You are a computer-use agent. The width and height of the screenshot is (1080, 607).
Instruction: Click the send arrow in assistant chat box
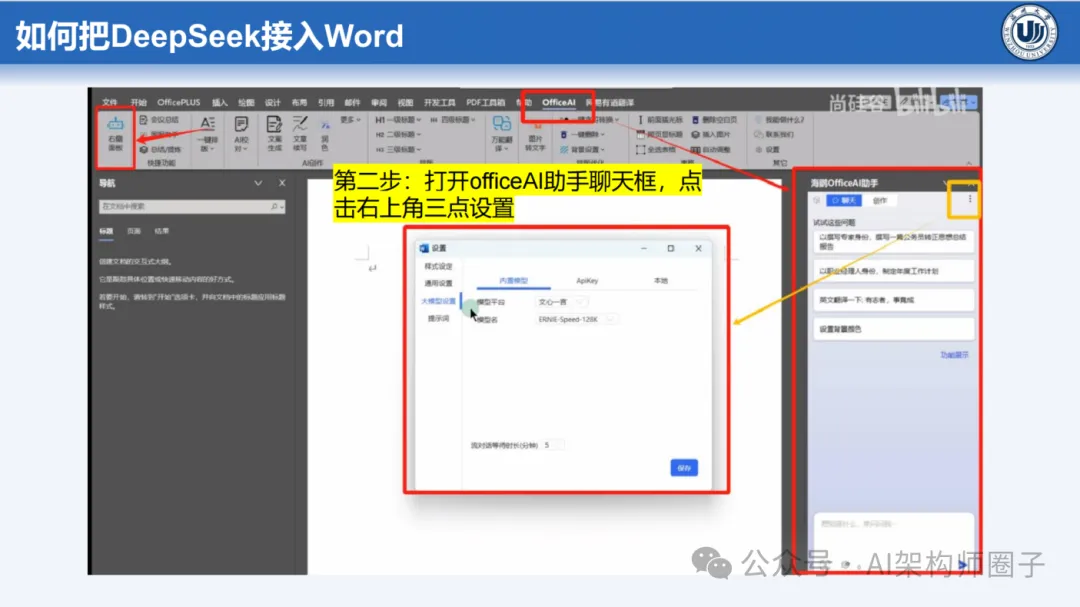[963, 565]
